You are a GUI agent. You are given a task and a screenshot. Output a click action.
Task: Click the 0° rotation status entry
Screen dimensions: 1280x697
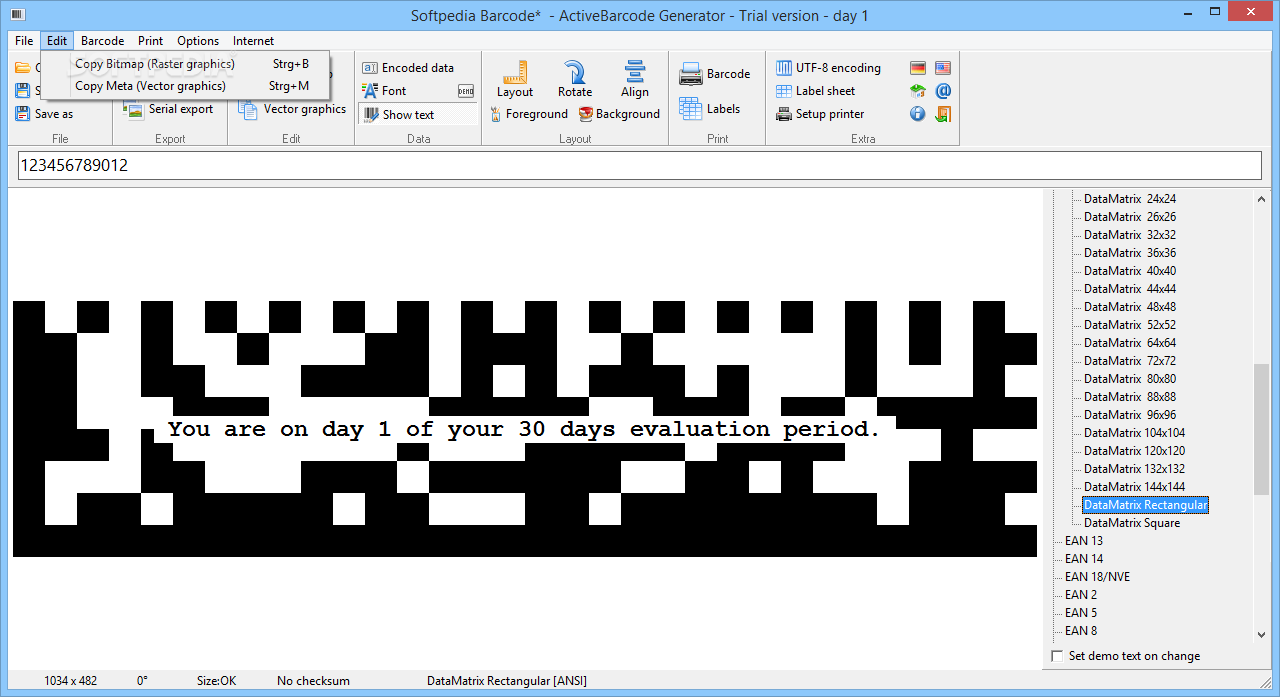click(142, 681)
